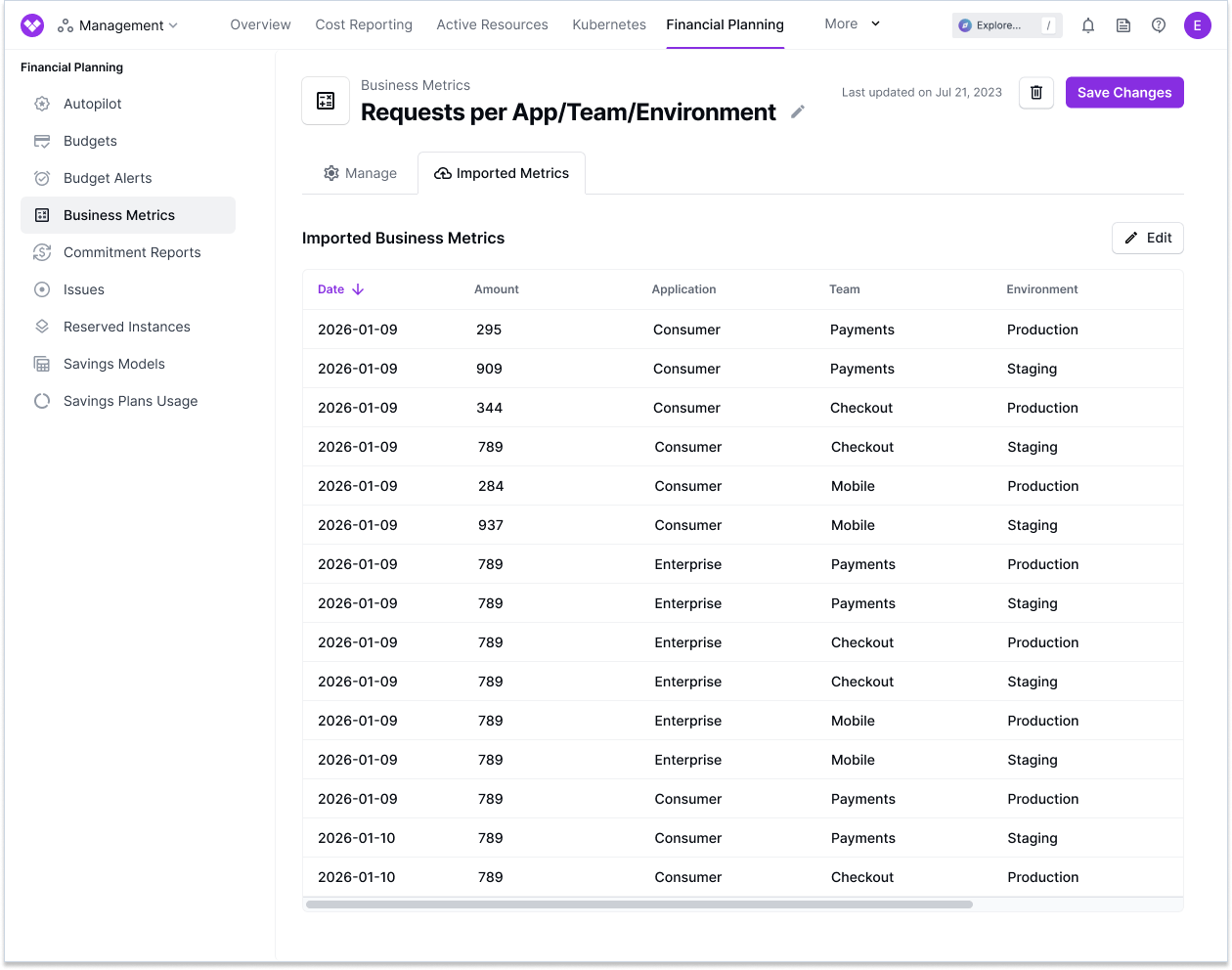Click amount 937 cell
This screenshot has height=970, width=1232.
(491, 525)
